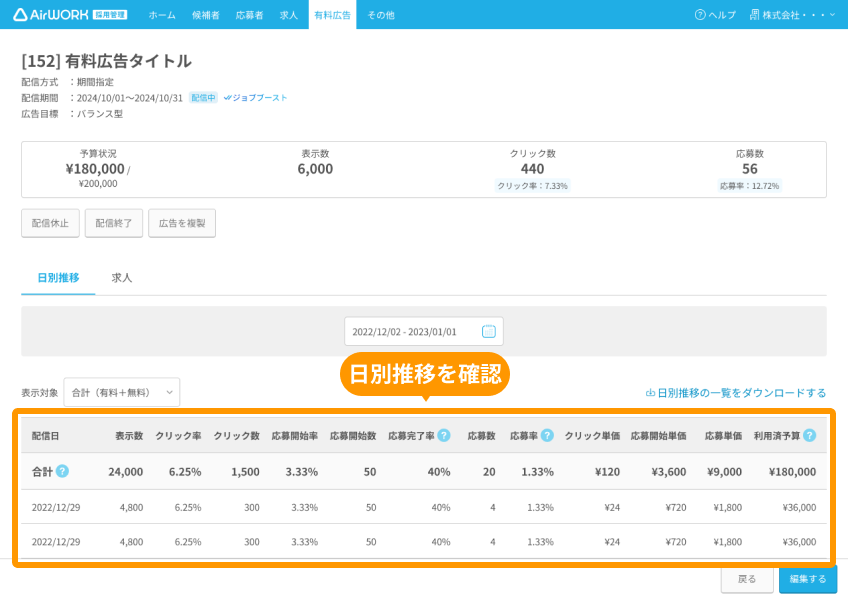Click ¥180,000 in 合計 row
Screen dimensions: 848x599
[792, 472]
